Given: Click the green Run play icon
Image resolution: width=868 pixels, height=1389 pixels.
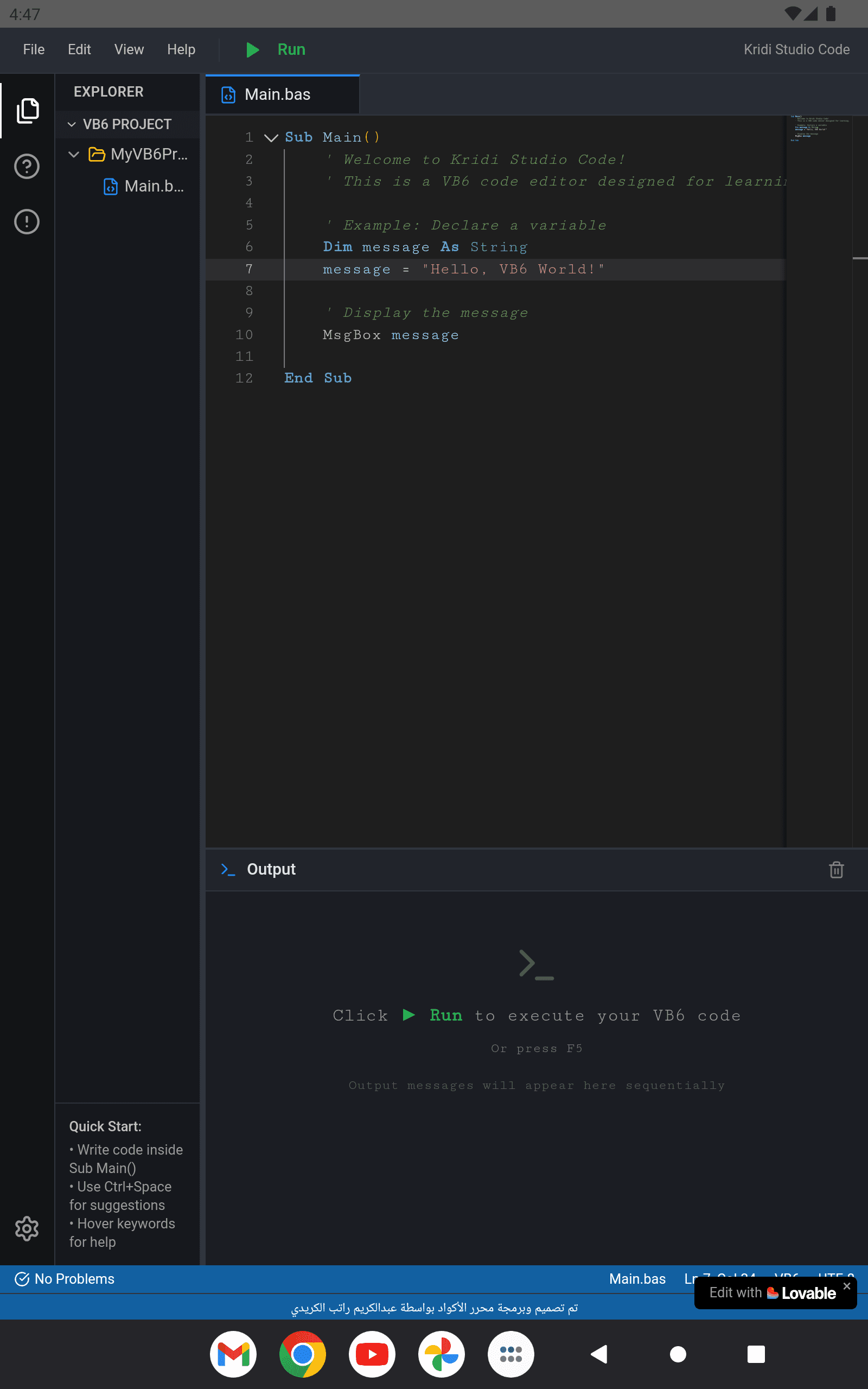Looking at the screenshot, I should click(x=252, y=50).
